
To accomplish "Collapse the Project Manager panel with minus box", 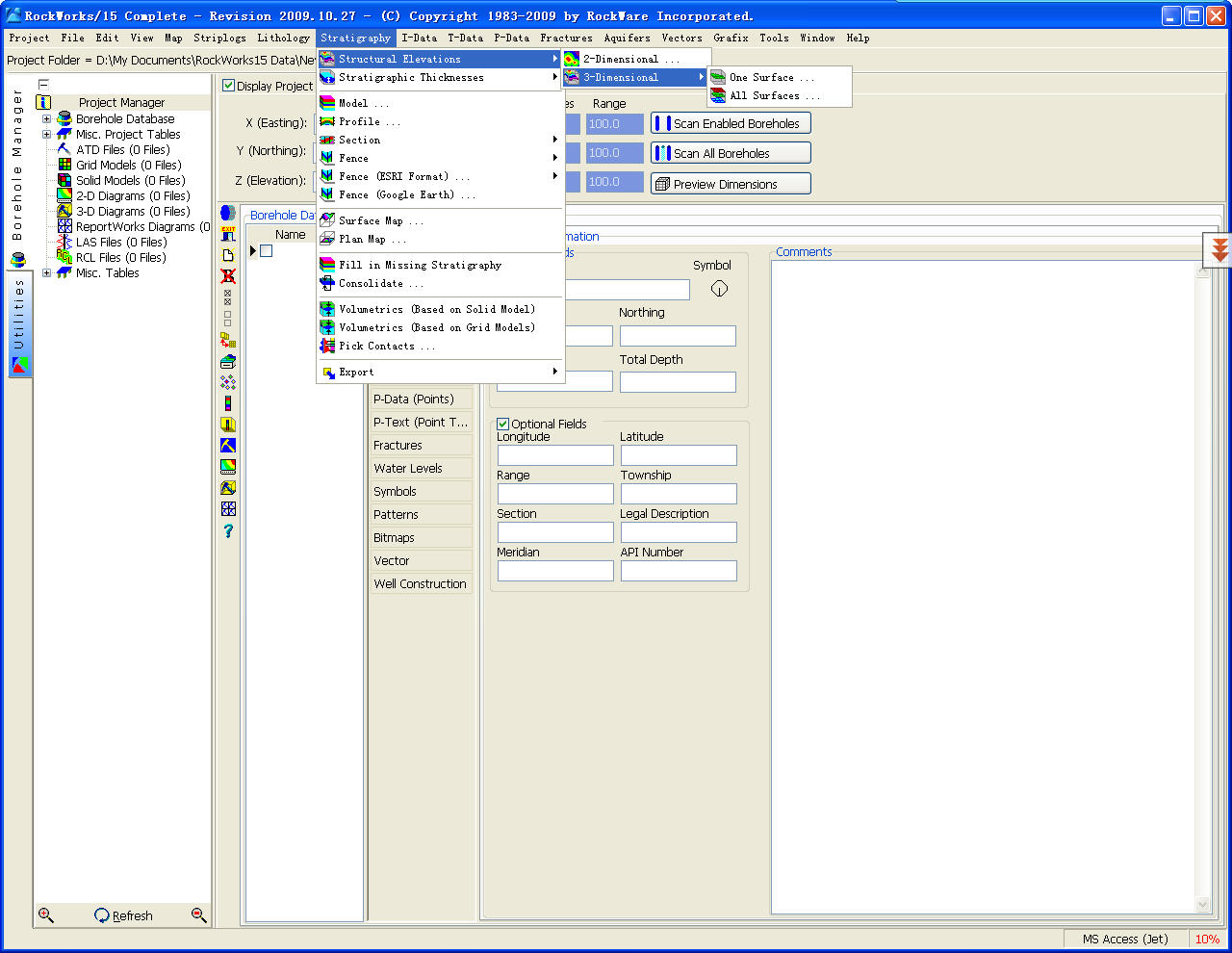I will pos(43,85).
